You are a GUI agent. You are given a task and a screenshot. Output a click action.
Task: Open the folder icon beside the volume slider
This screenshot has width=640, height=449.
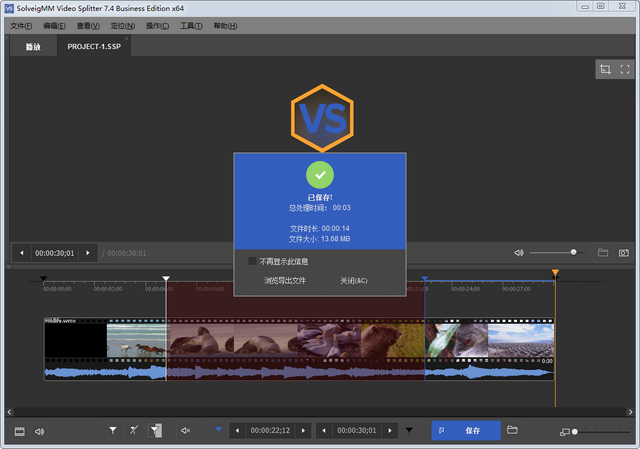coord(603,253)
